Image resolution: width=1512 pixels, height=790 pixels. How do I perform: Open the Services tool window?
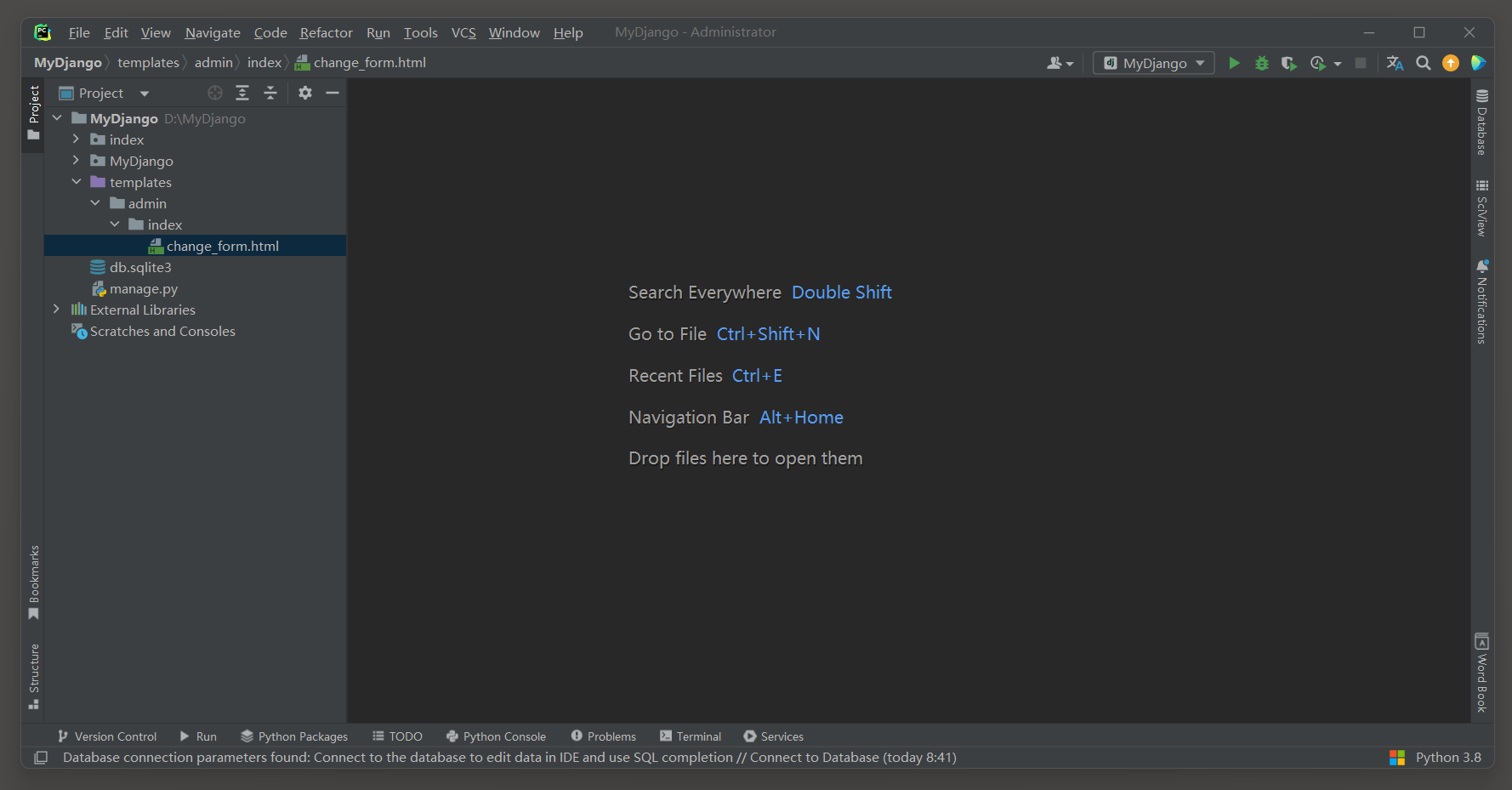(x=773, y=736)
